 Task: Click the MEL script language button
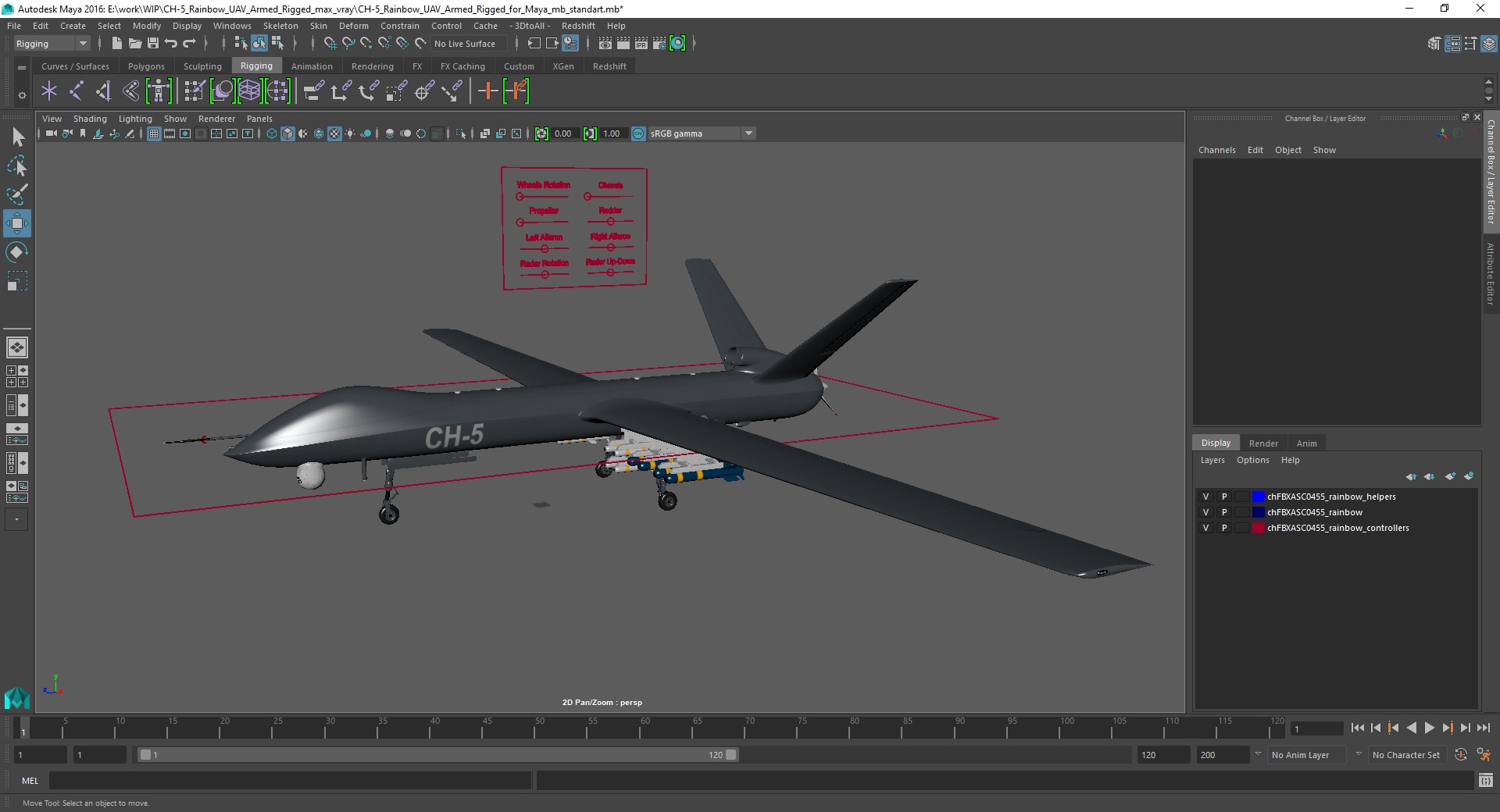(30, 781)
